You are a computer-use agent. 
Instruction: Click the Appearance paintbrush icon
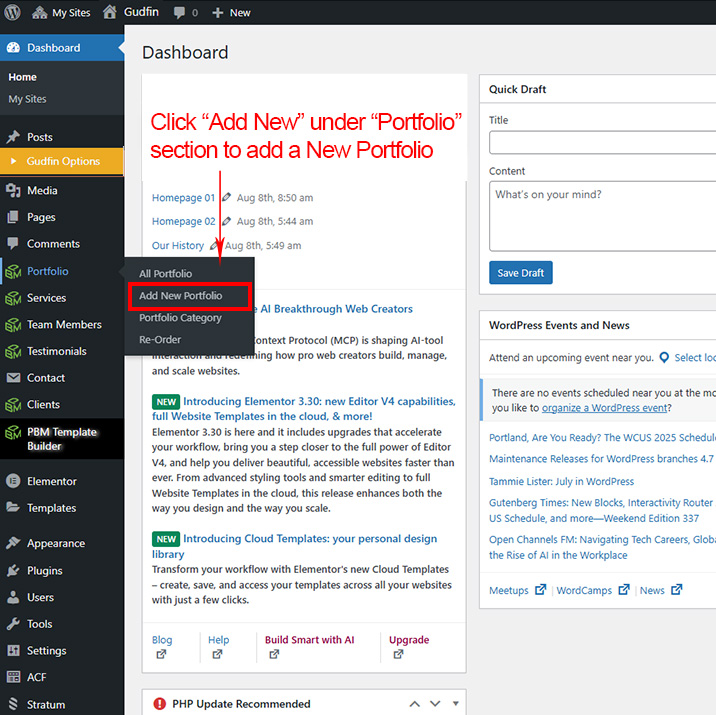13,543
